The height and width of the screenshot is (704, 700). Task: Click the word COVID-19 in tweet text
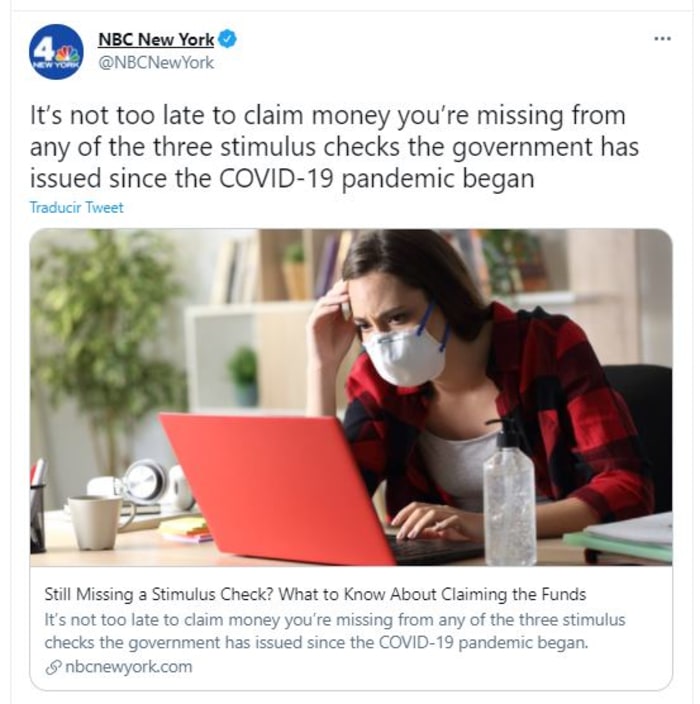coord(276,179)
